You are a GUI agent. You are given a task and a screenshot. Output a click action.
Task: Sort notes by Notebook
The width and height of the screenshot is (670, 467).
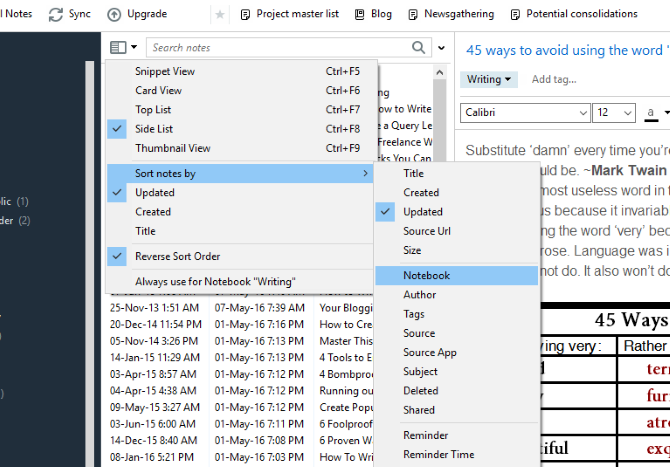(427, 275)
